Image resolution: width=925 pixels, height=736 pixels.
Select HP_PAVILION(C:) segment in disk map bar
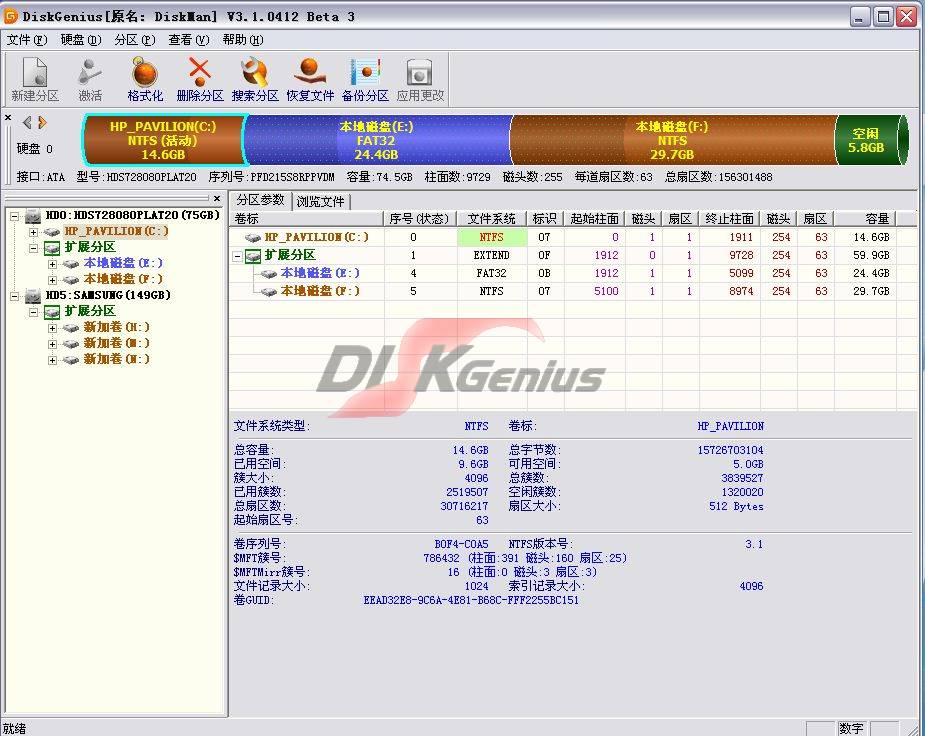(x=163, y=140)
